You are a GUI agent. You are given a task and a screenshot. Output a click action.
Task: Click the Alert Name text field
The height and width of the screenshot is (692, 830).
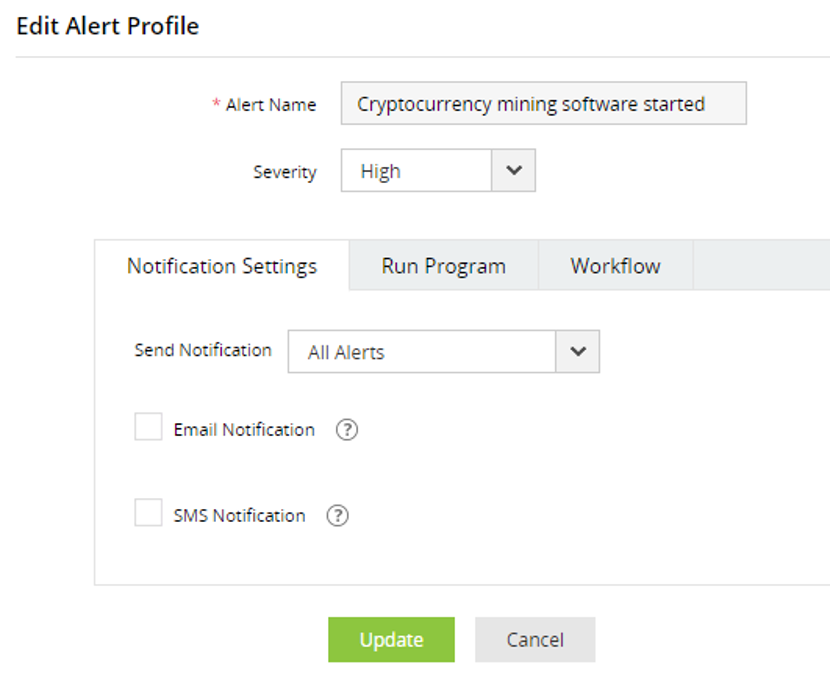click(543, 104)
